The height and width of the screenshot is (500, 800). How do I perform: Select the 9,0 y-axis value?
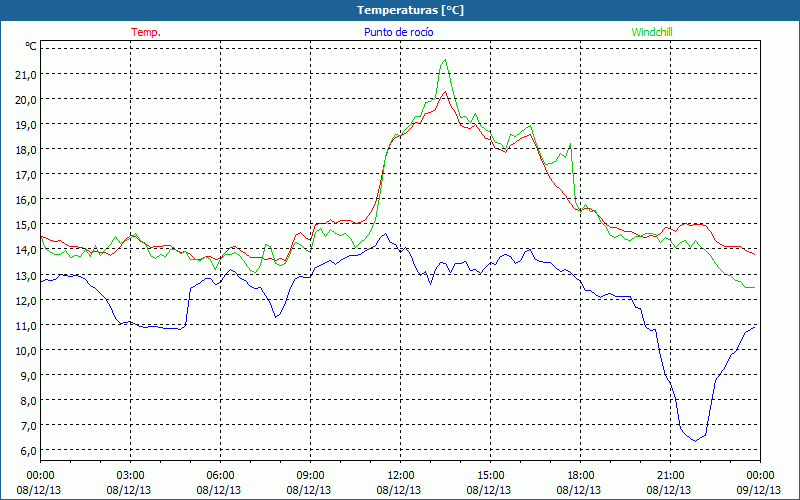click(x=29, y=376)
